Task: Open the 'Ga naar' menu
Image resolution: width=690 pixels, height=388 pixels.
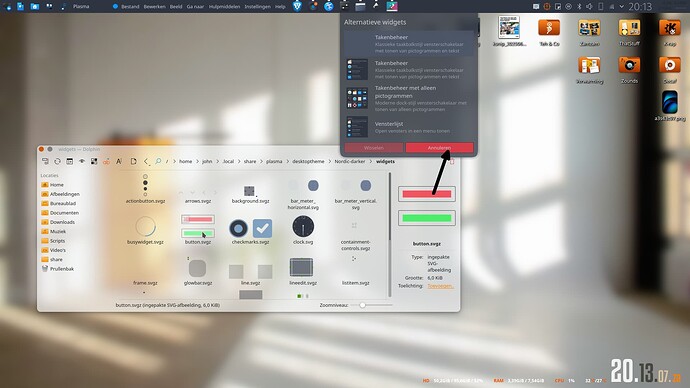Action: 195,7
